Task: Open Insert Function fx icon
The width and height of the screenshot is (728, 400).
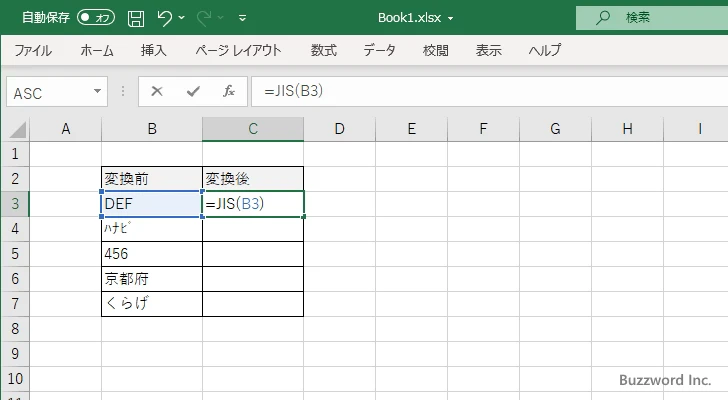Action: 228,91
